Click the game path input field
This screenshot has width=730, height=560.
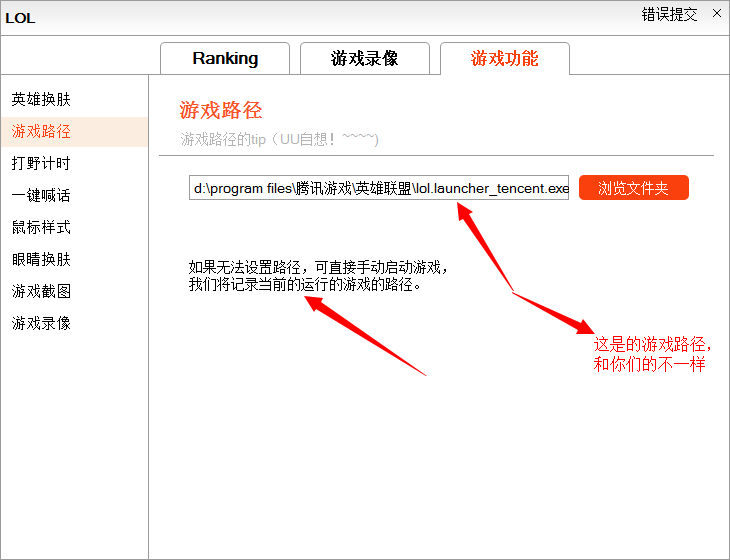point(379,188)
